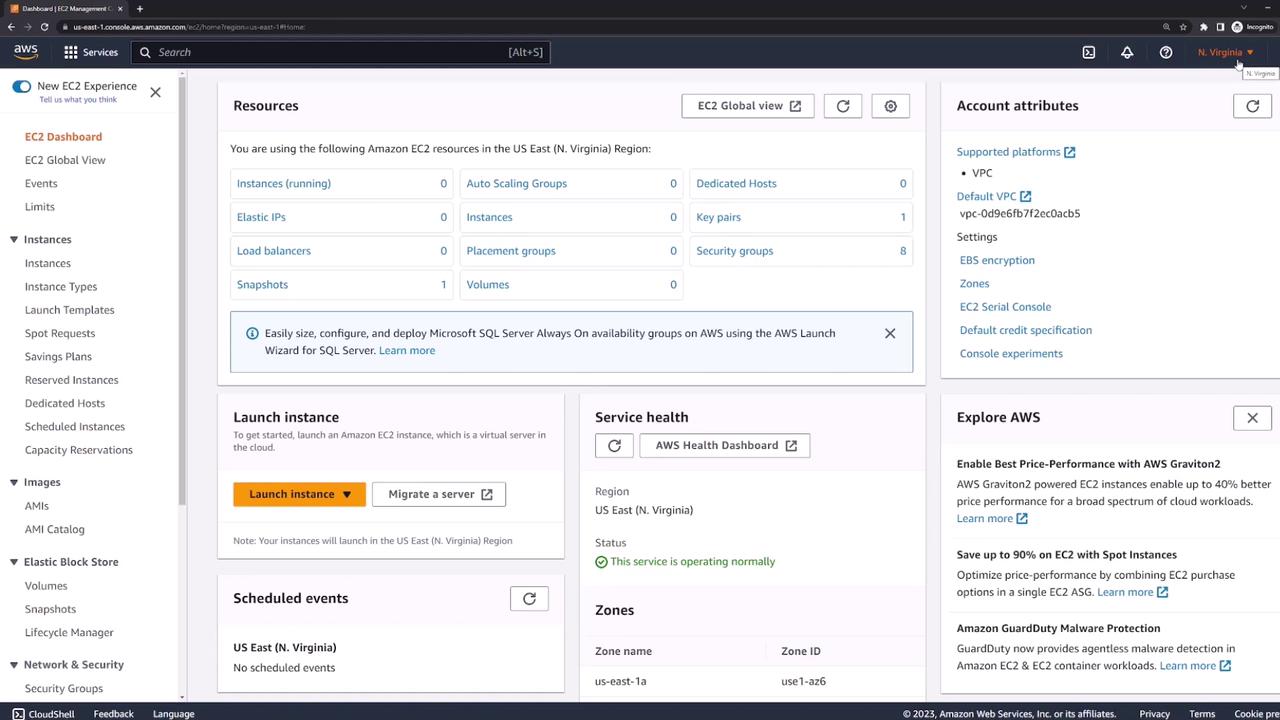
Task: Collapse the Images sidebar section
Action: [x=14, y=482]
